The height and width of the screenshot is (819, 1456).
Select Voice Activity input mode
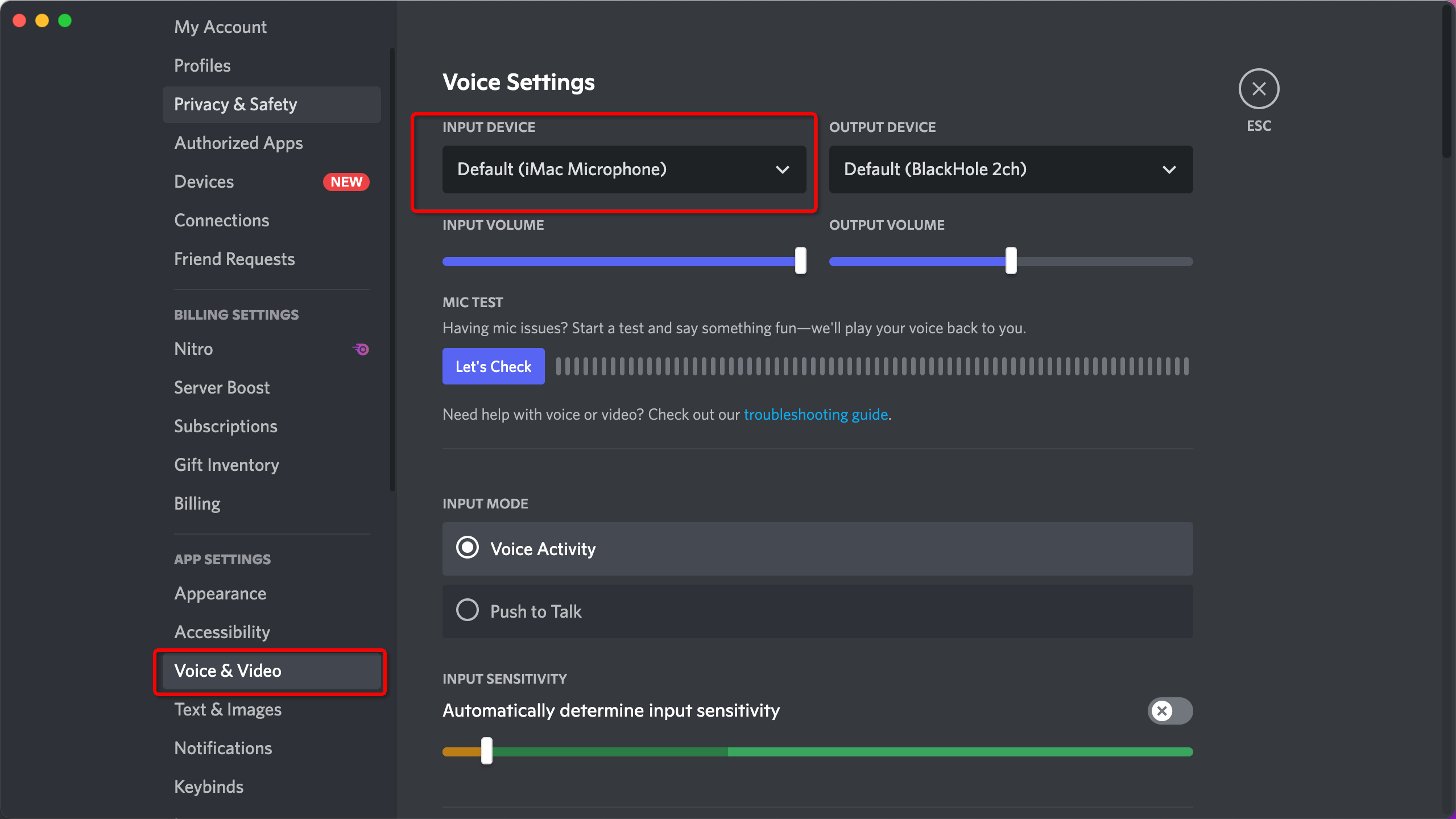[x=467, y=548]
